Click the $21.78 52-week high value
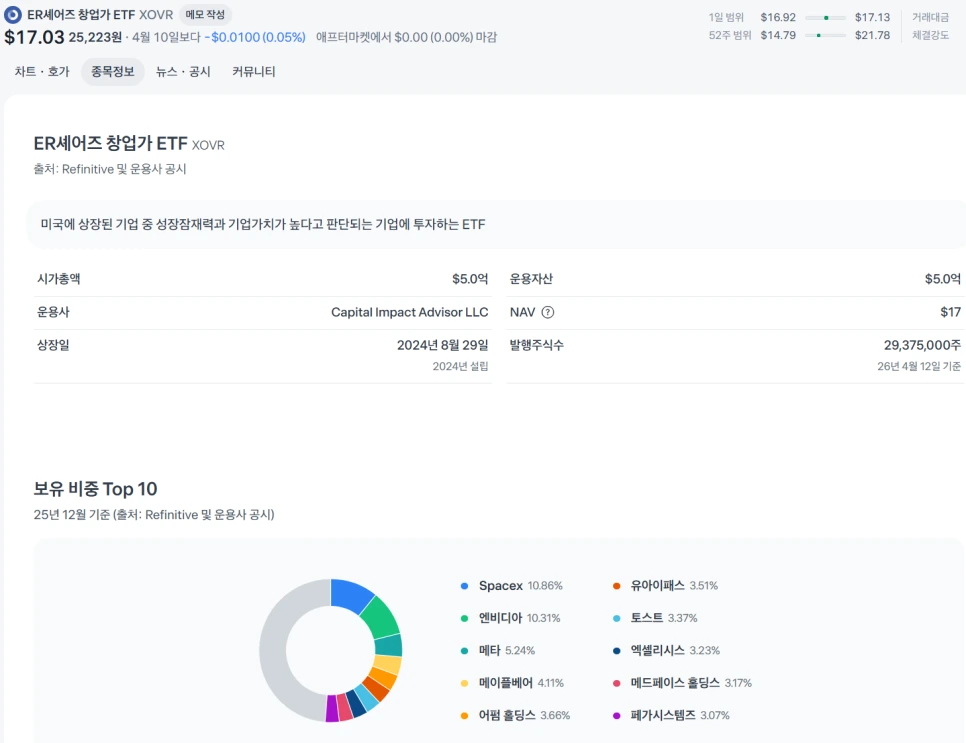 click(x=872, y=35)
